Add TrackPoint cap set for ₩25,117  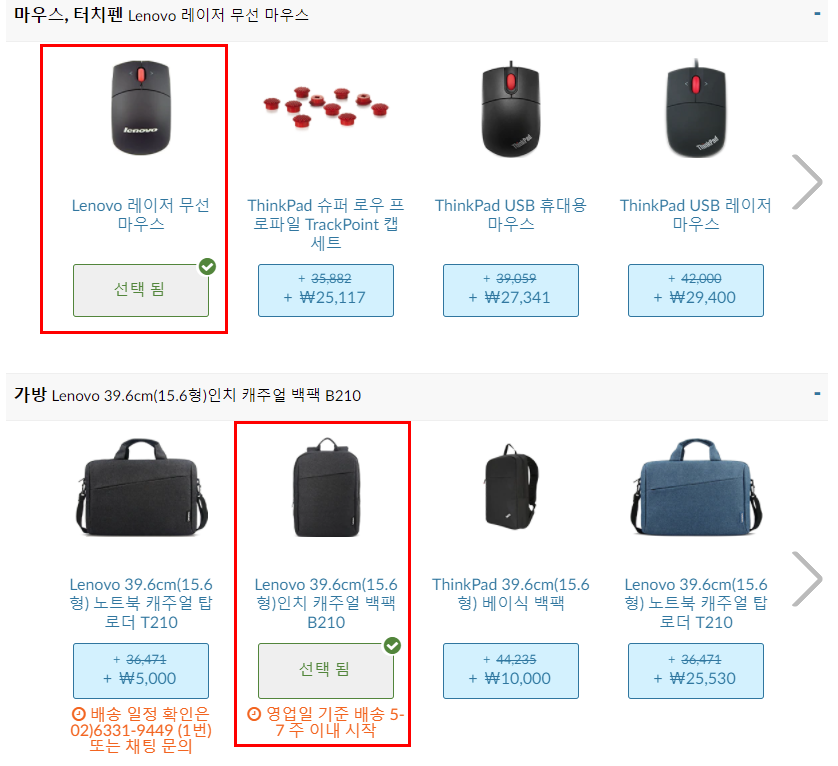(x=325, y=290)
